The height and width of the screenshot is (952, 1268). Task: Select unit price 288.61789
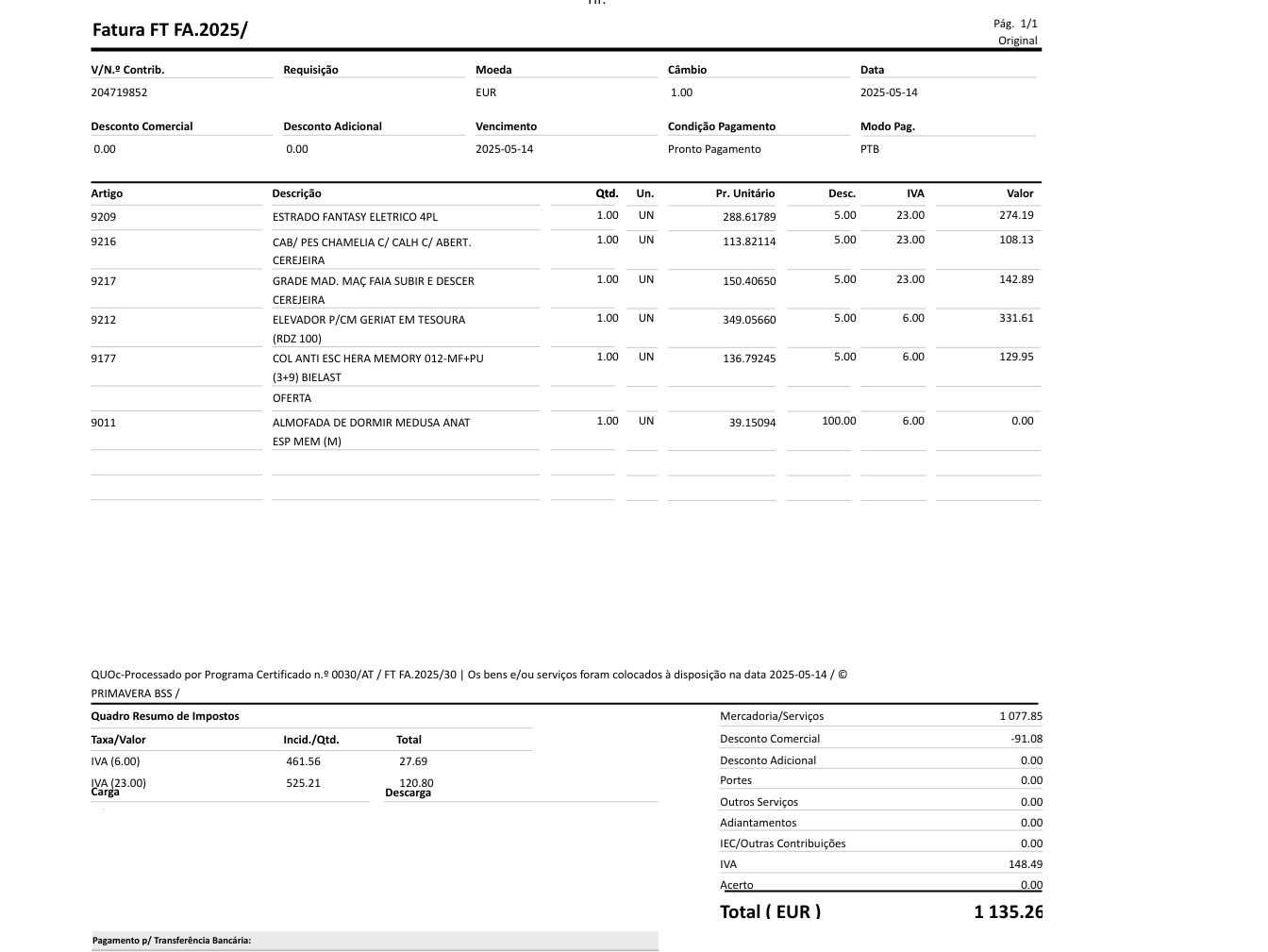(749, 217)
